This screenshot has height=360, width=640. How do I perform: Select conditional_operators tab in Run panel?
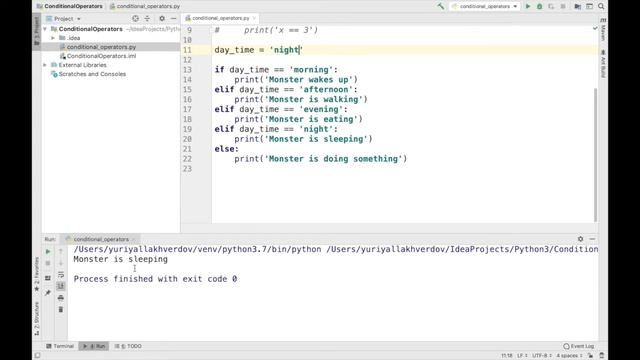[100, 239]
